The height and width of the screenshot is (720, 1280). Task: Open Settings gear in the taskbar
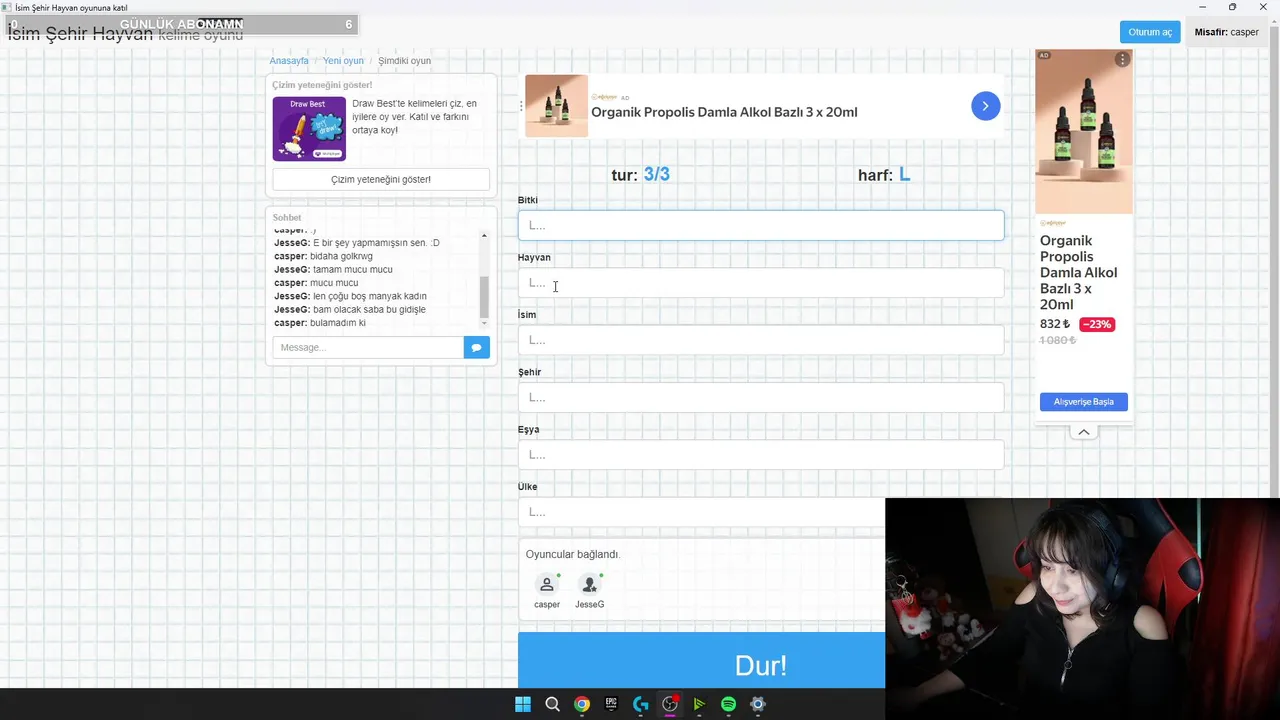[758, 704]
